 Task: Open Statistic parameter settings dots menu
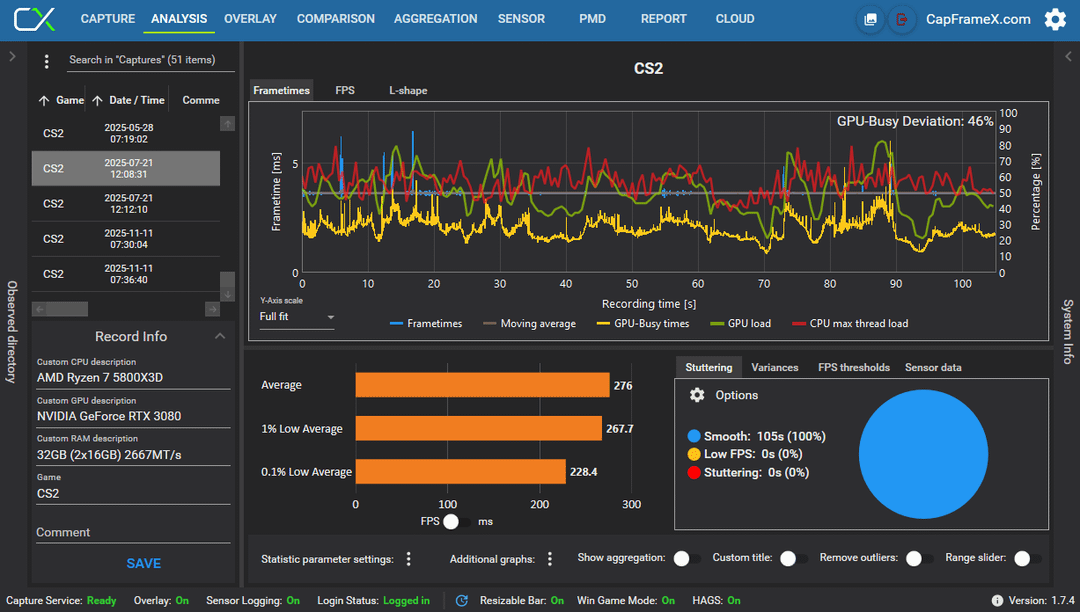coord(408,559)
